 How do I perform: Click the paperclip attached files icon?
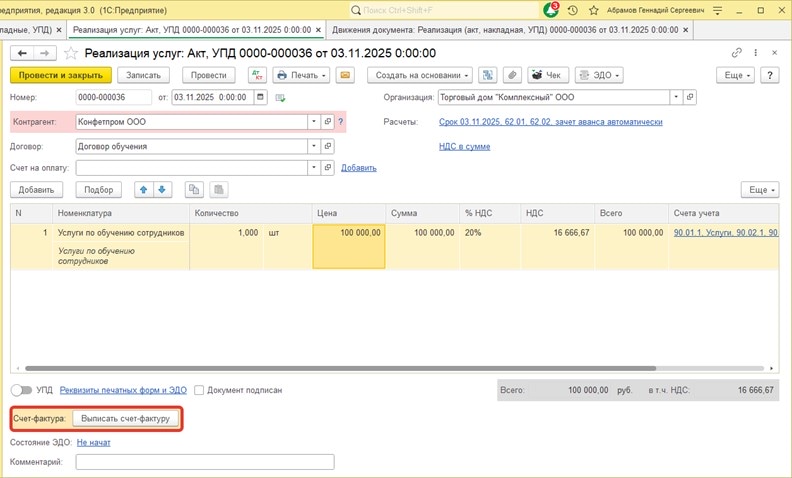512,75
